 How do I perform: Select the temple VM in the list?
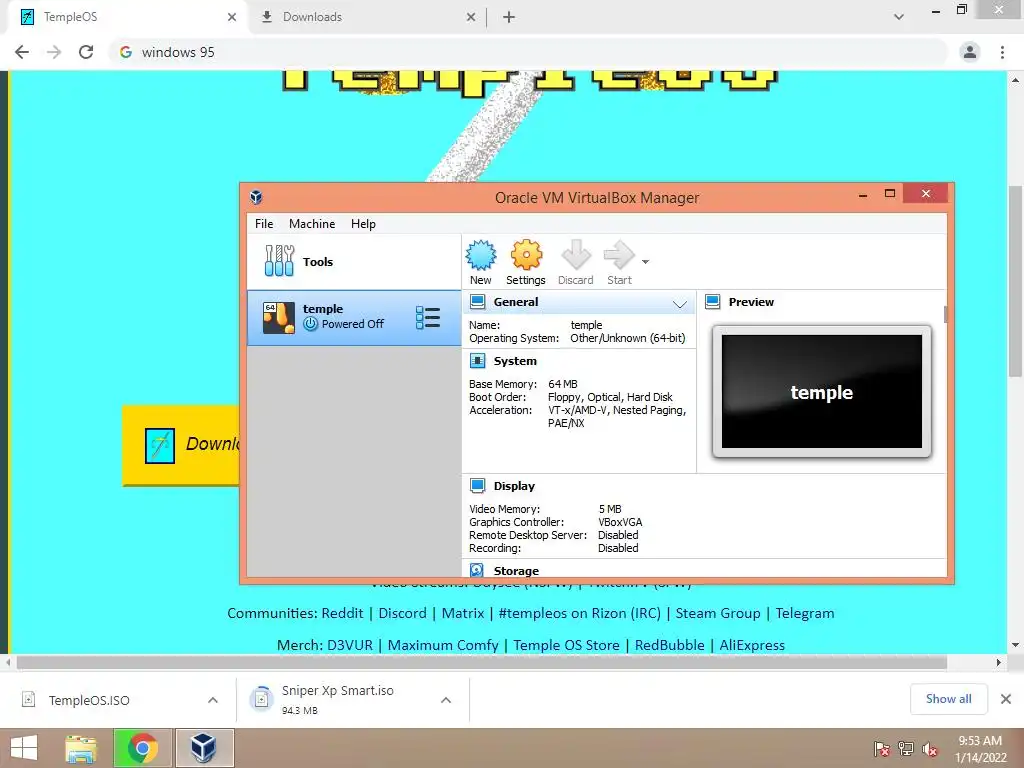tap(353, 317)
